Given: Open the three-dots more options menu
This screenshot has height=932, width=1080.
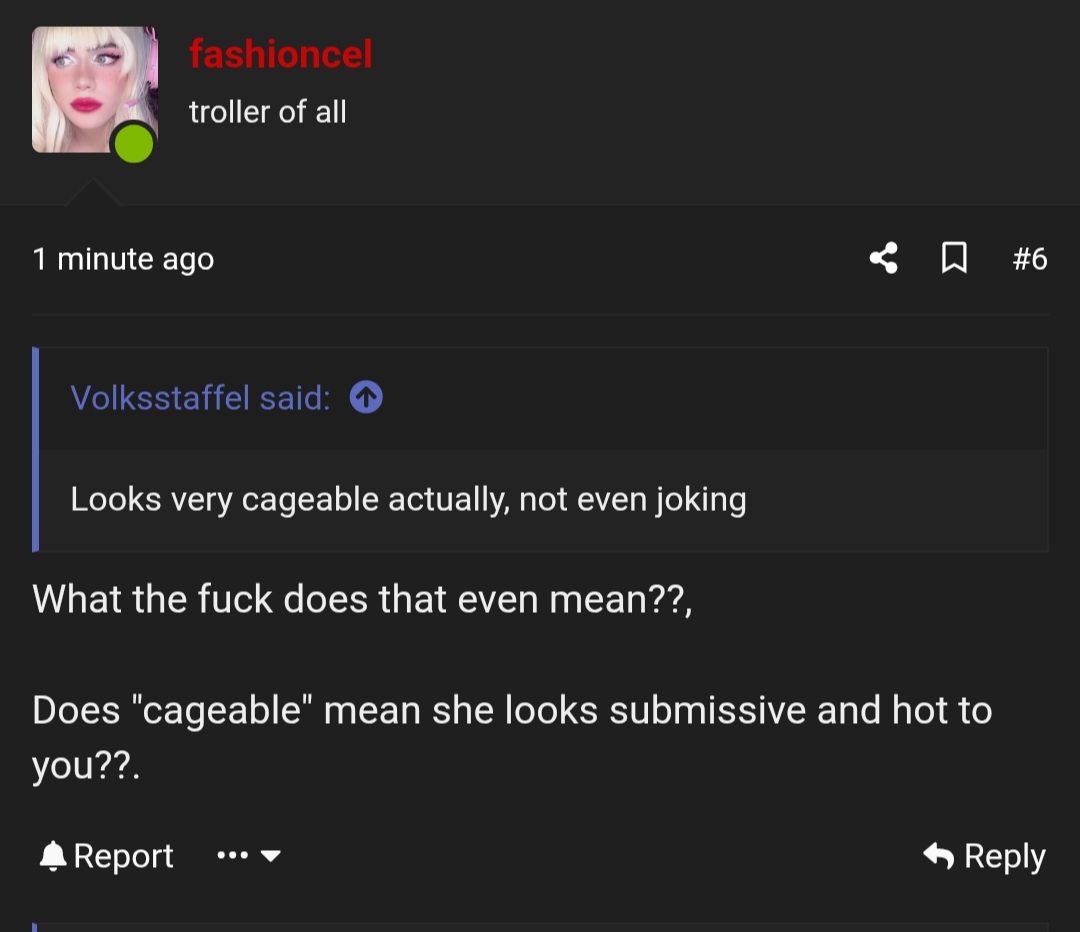Looking at the screenshot, I should click(x=232, y=856).
